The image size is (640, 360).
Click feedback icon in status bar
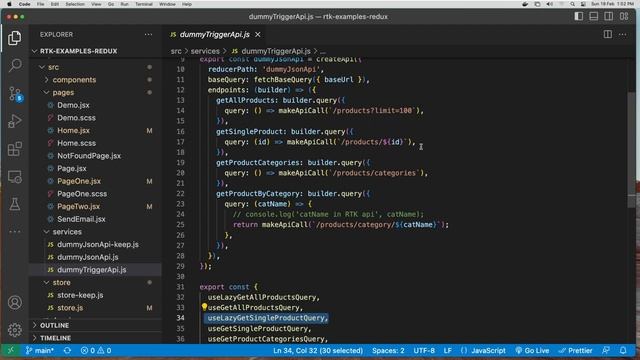click(607, 351)
